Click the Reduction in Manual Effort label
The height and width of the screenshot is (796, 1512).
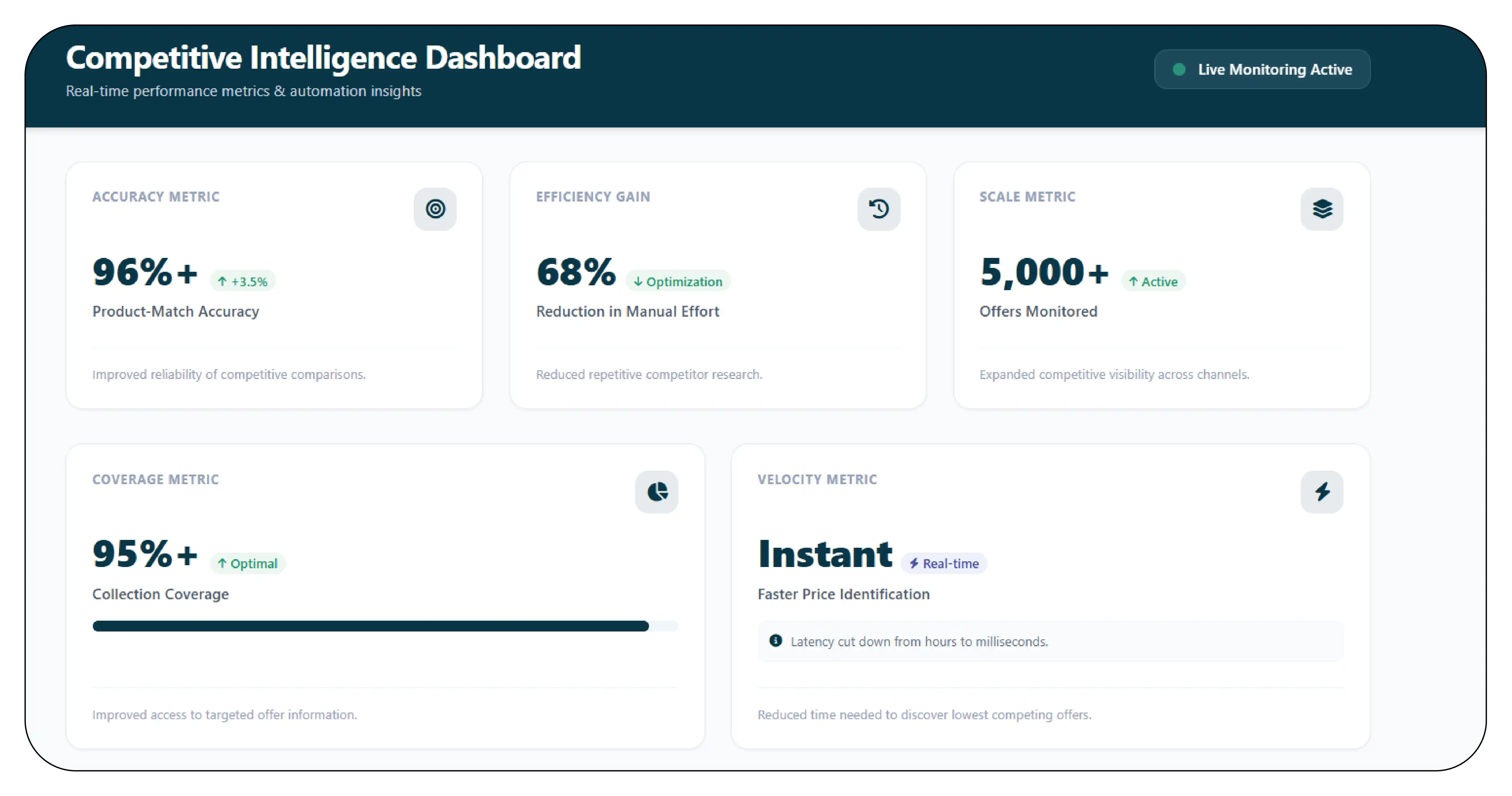pyautogui.click(x=628, y=312)
